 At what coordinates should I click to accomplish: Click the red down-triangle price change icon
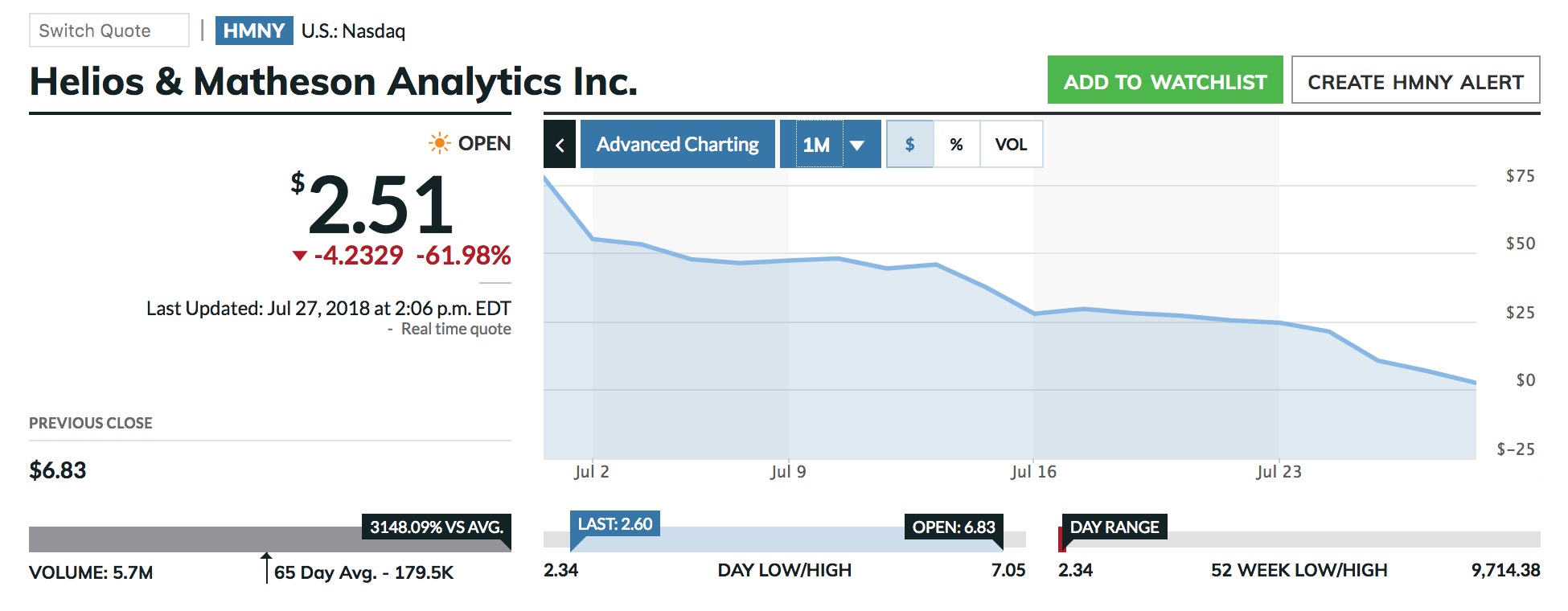point(300,256)
